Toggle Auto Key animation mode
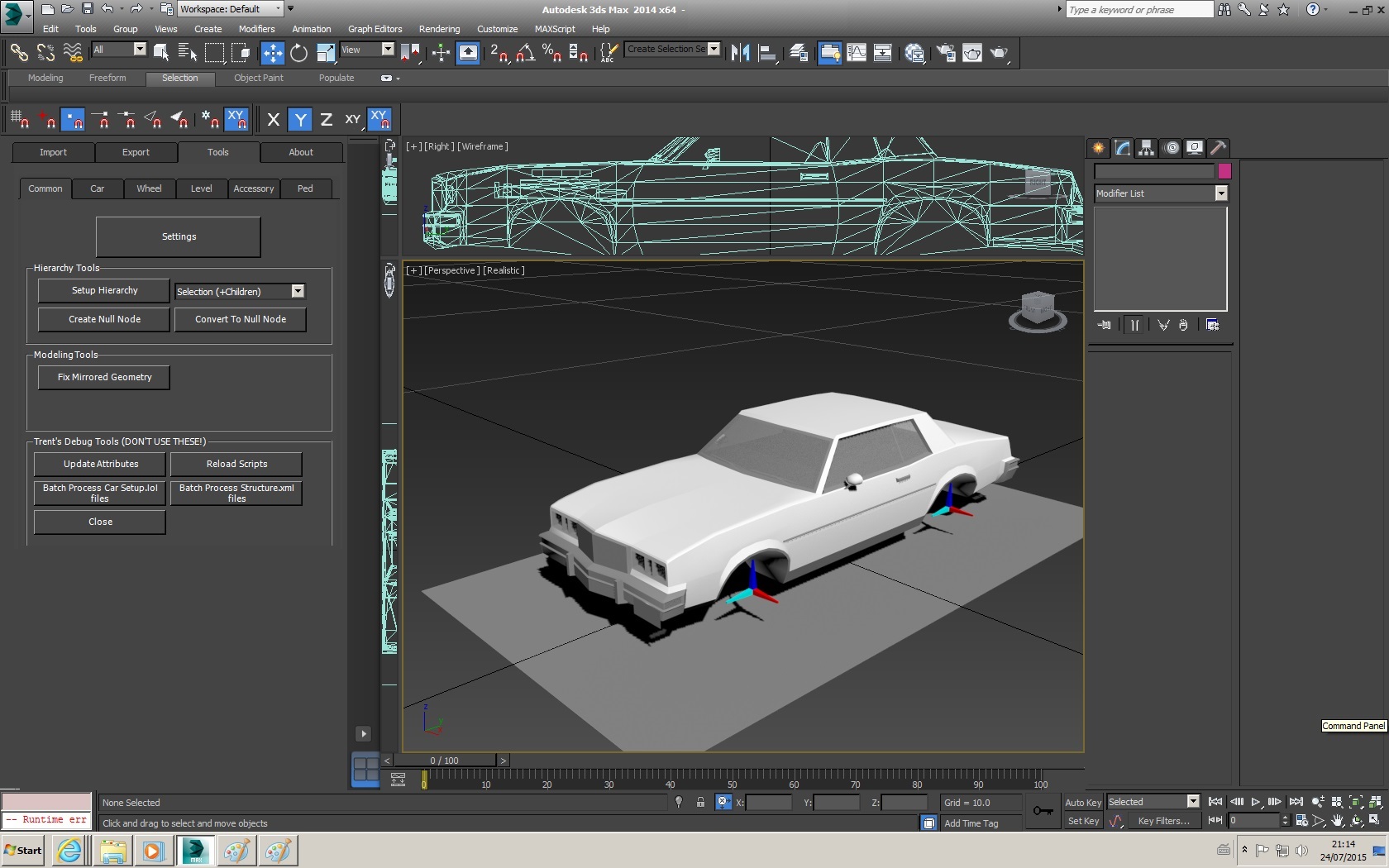The image size is (1389, 868). [x=1082, y=802]
